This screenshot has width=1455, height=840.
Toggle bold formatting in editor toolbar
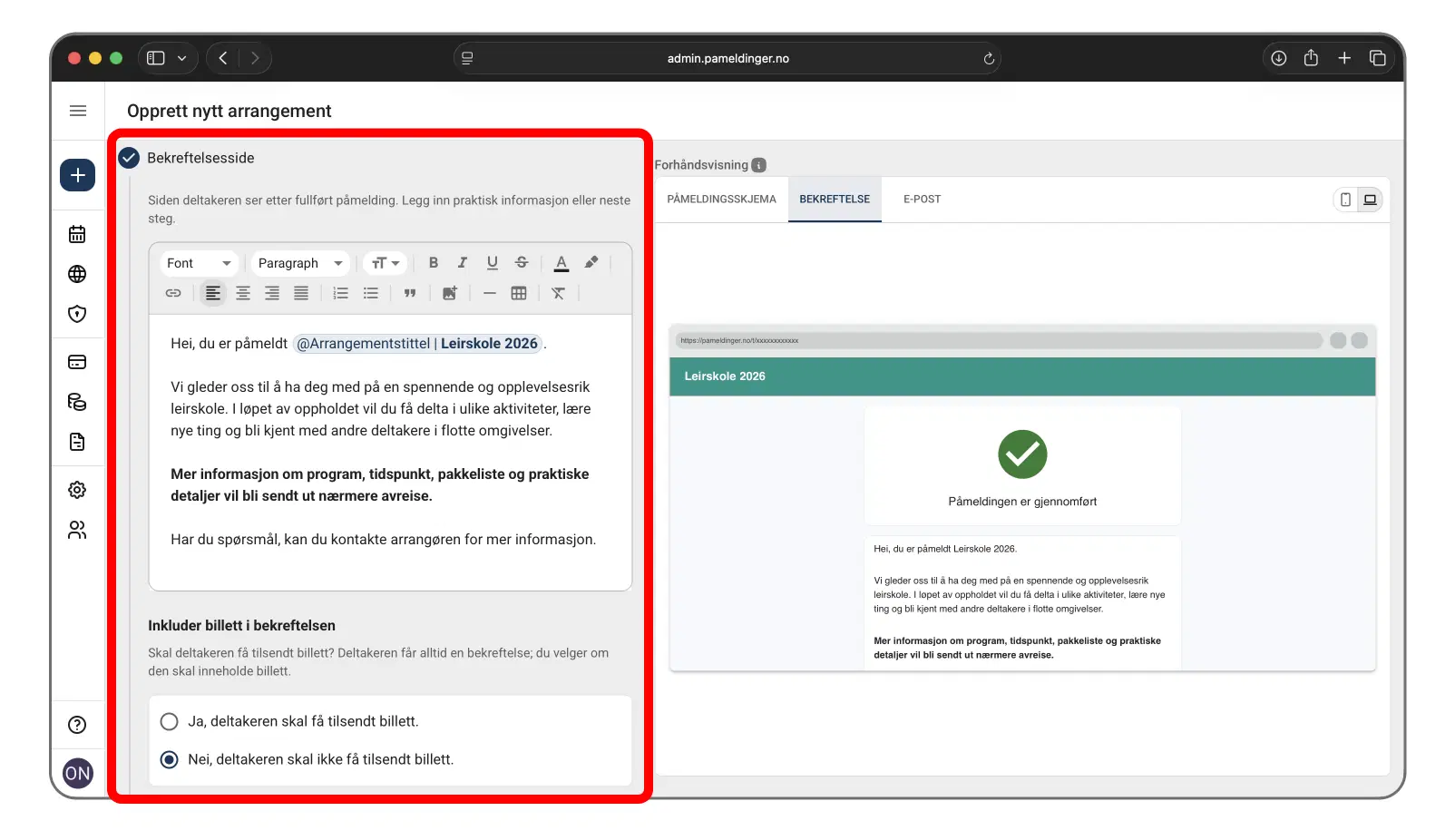click(434, 263)
